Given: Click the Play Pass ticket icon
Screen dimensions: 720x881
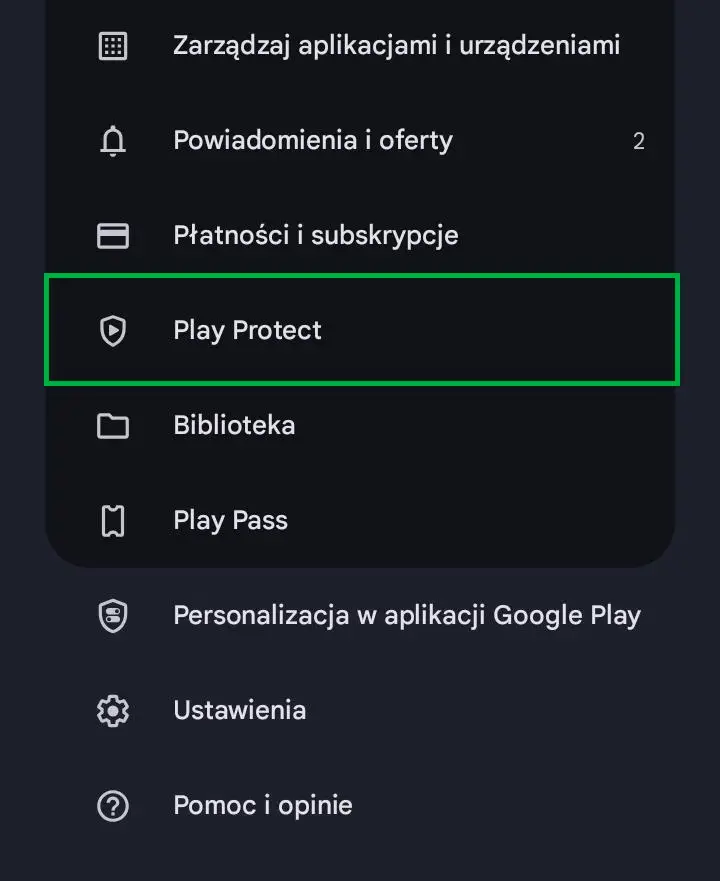Looking at the screenshot, I should point(113,521).
